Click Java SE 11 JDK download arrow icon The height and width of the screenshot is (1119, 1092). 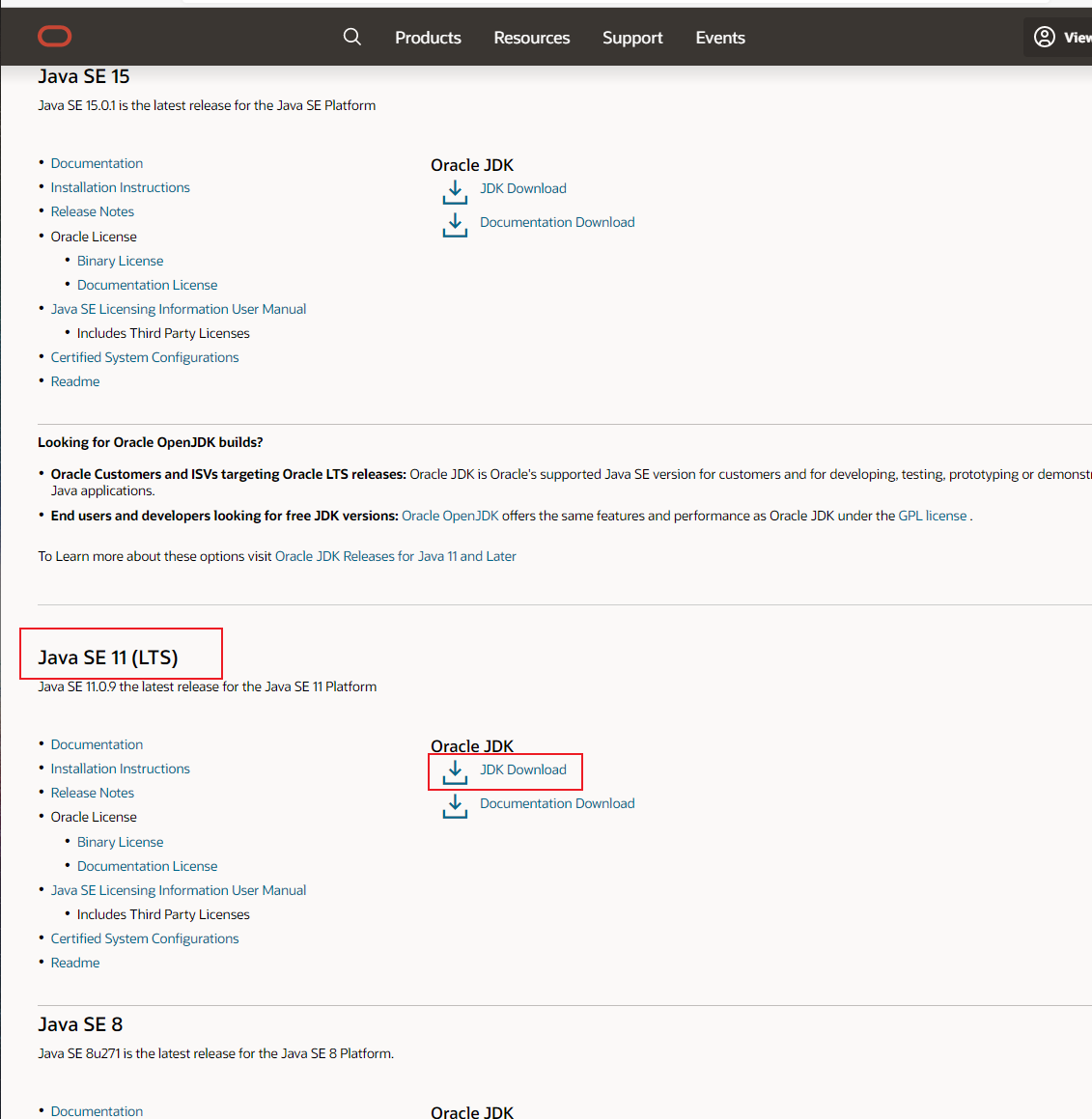(455, 772)
